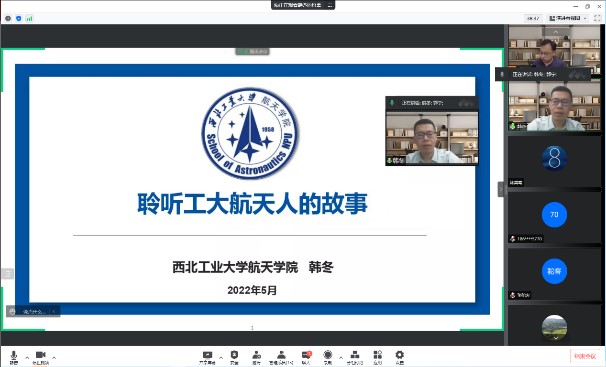Open the Share Screen tool
The image size is (606, 367).
click(207, 357)
